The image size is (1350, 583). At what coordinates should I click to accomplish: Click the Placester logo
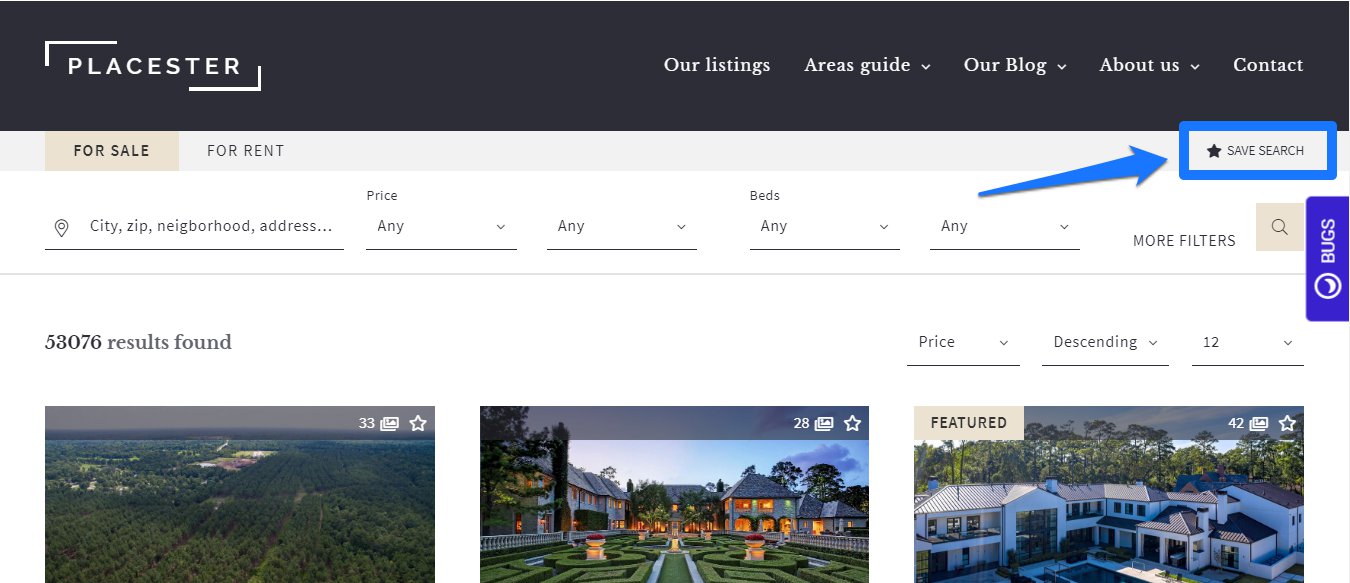(x=153, y=66)
